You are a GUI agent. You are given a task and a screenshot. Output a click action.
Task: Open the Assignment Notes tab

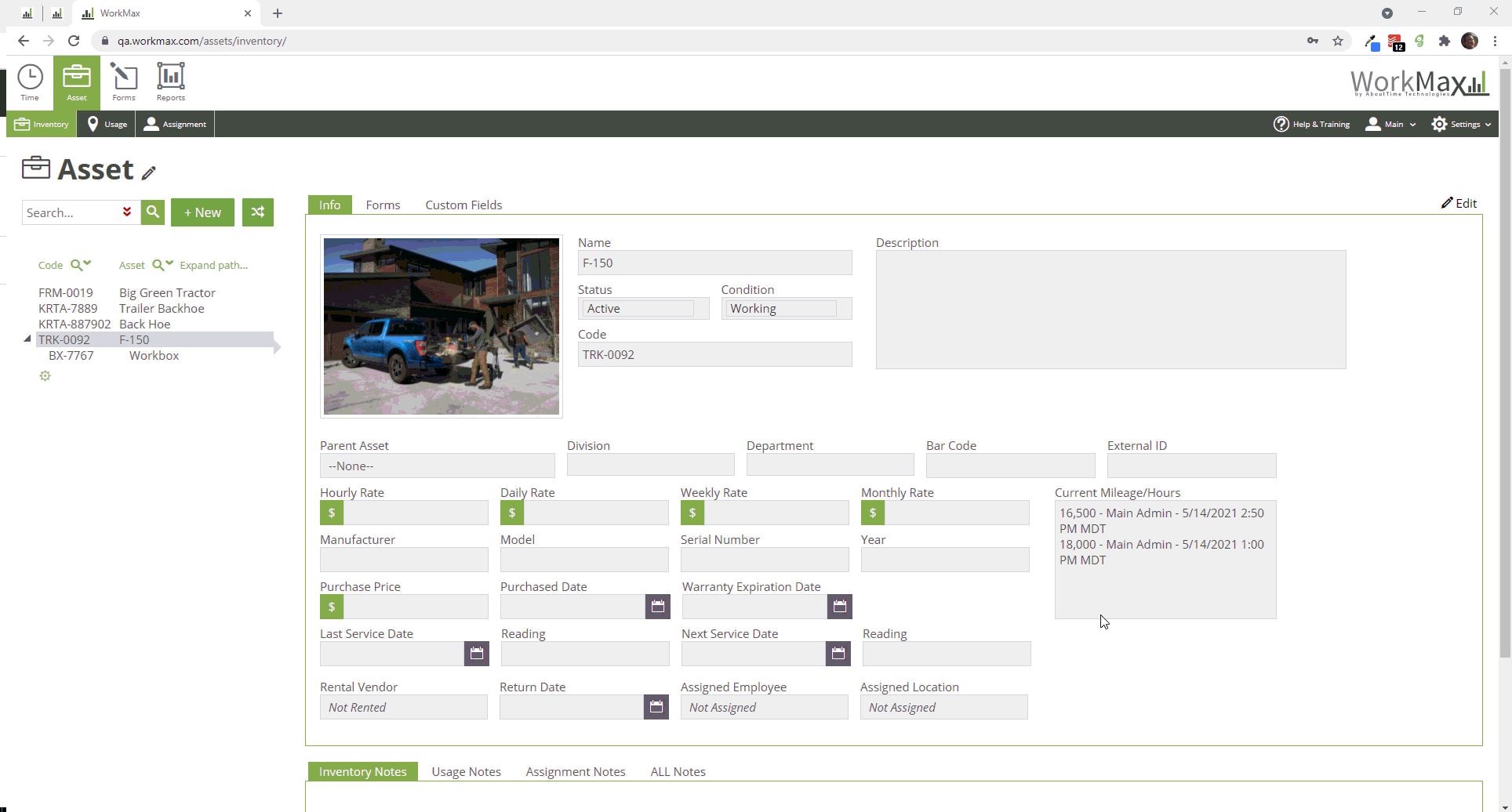coord(576,771)
